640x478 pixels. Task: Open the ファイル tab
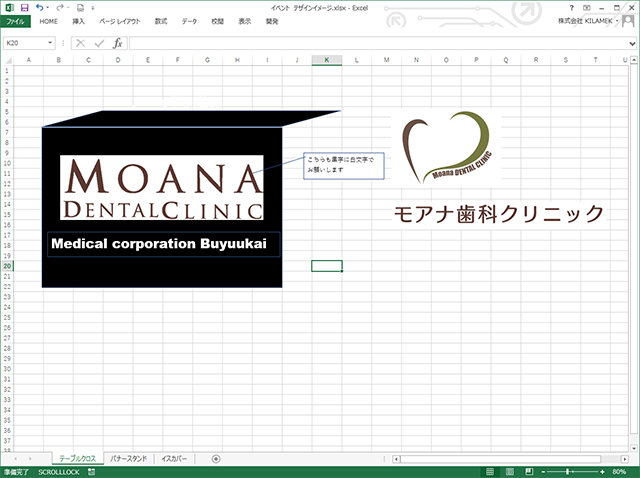tap(16, 21)
